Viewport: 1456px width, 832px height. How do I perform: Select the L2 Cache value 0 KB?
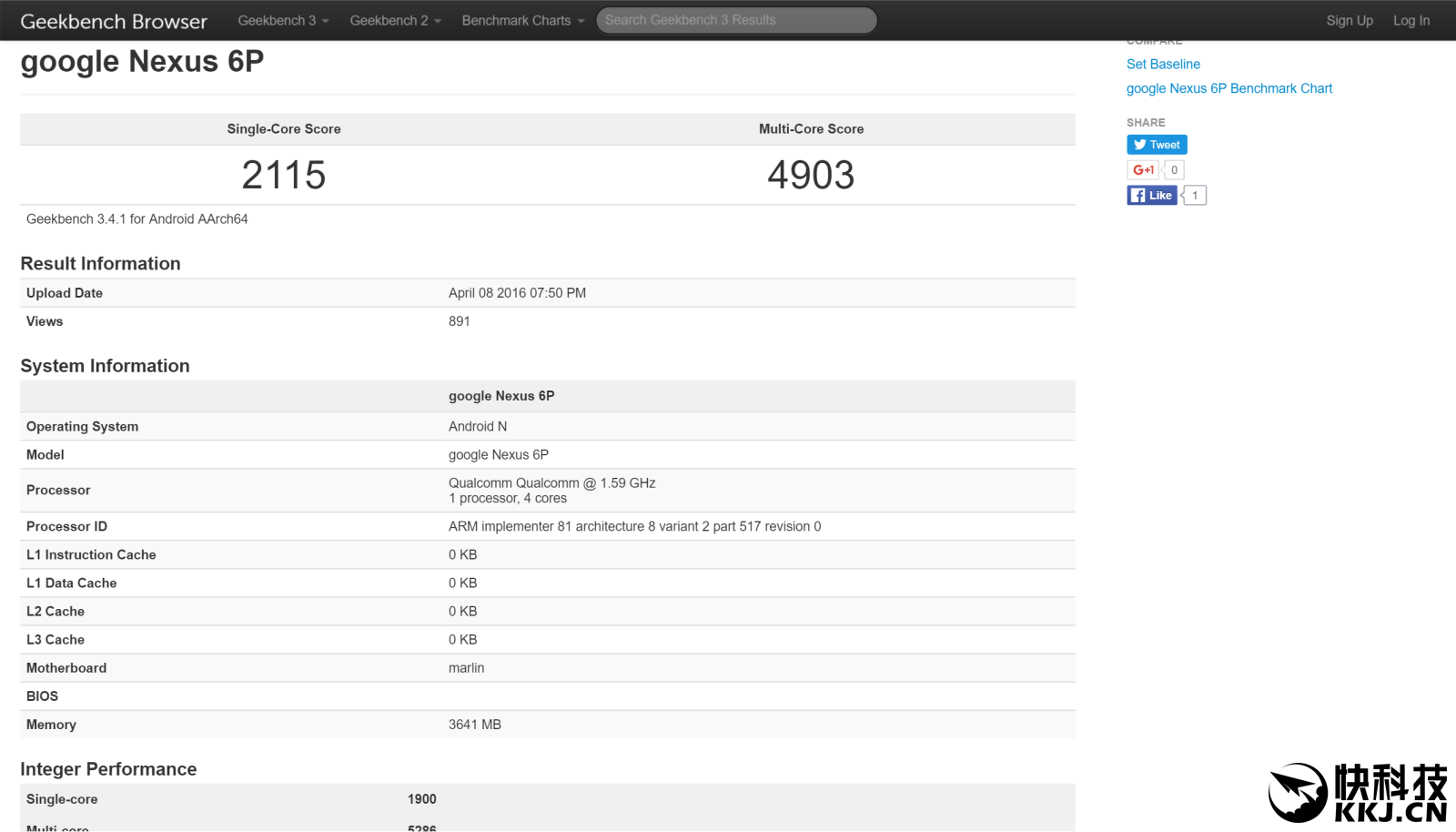pos(462,612)
